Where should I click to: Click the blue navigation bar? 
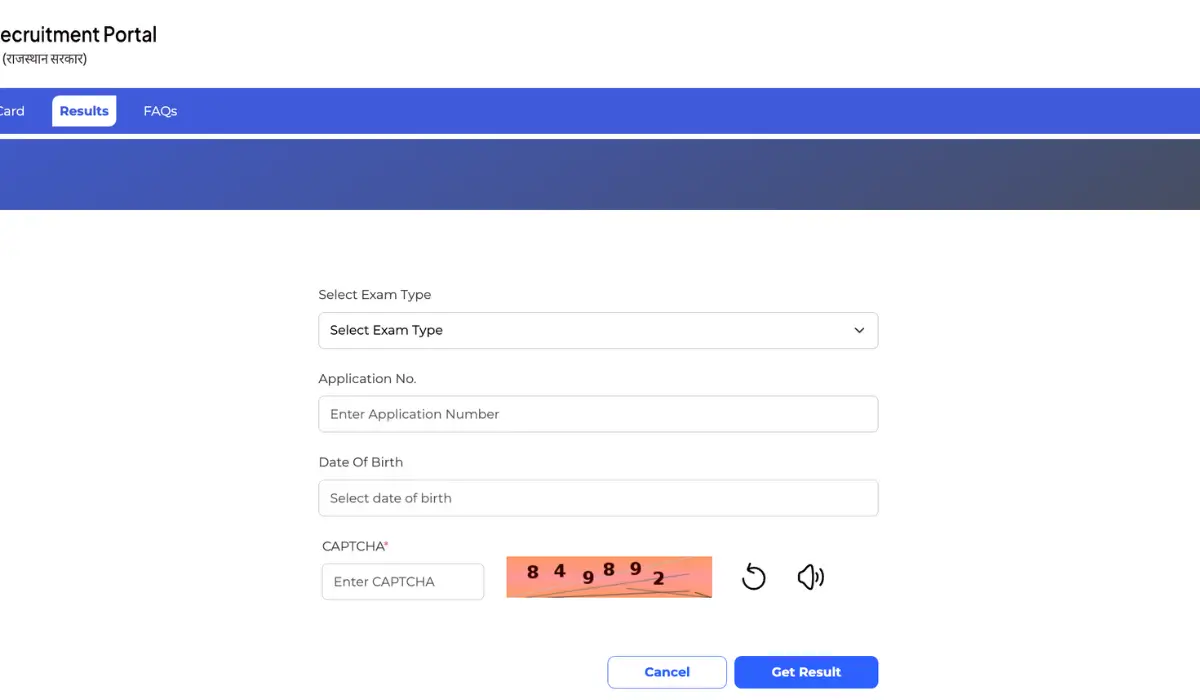pyautogui.click(x=600, y=110)
